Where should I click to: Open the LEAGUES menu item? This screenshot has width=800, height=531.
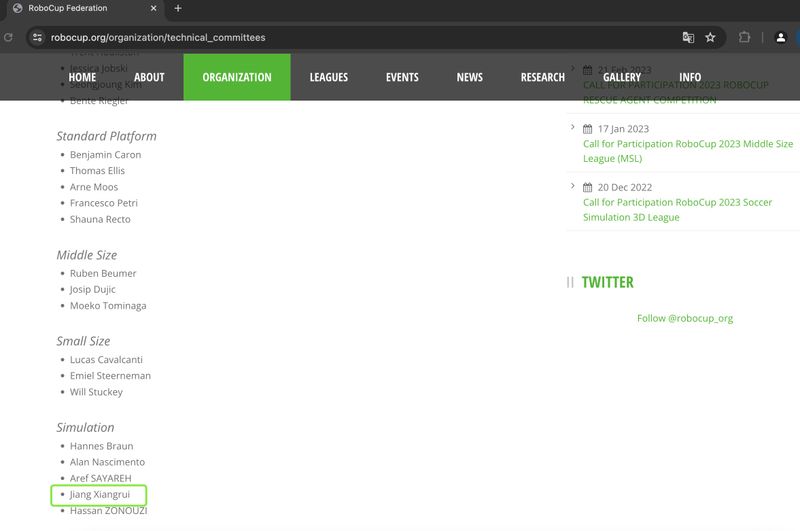(x=328, y=77)
